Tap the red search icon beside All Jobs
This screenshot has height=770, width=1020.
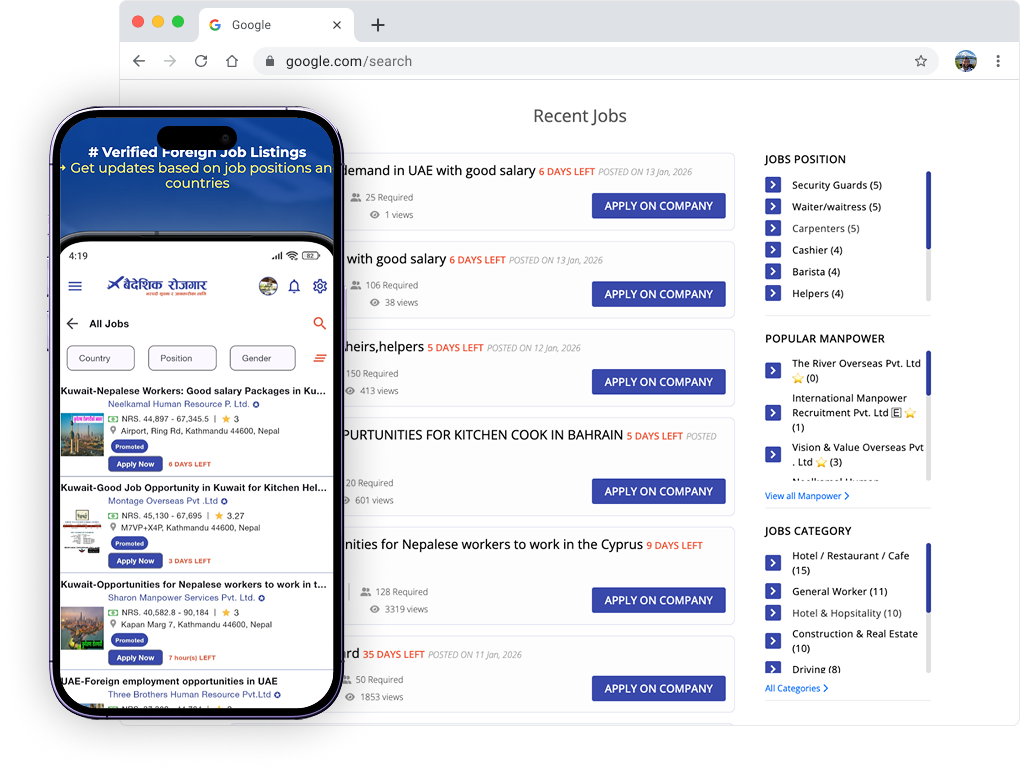[x=320, y=323]
